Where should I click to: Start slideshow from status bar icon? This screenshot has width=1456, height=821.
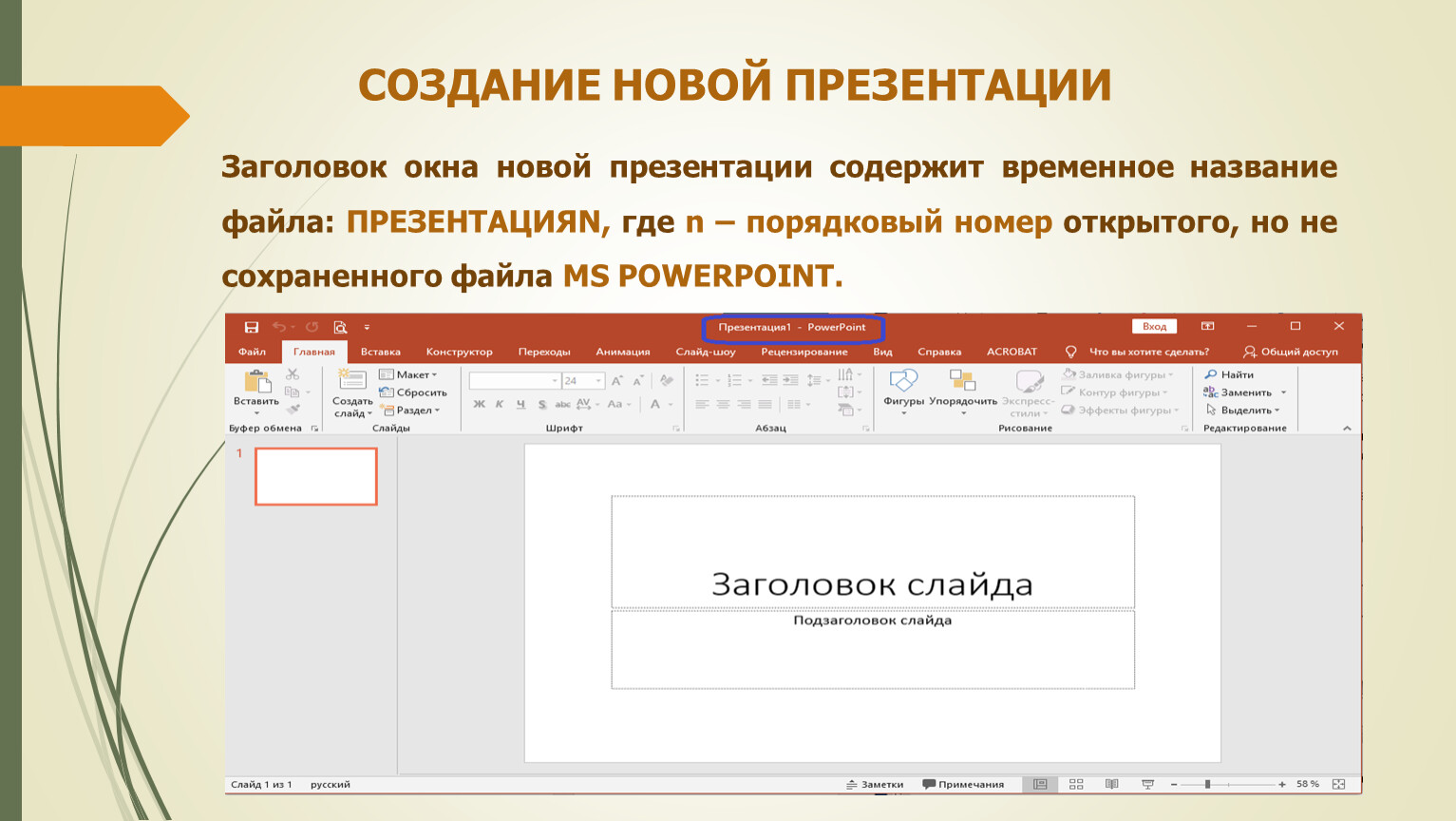(x=1147, y=784)
